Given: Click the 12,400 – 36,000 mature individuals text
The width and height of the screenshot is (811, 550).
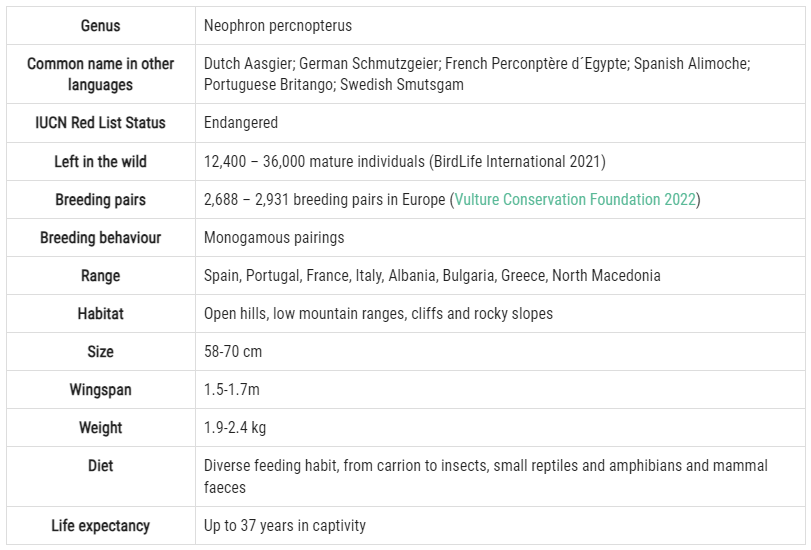Looking at the screenshot, I should [404, 161].
